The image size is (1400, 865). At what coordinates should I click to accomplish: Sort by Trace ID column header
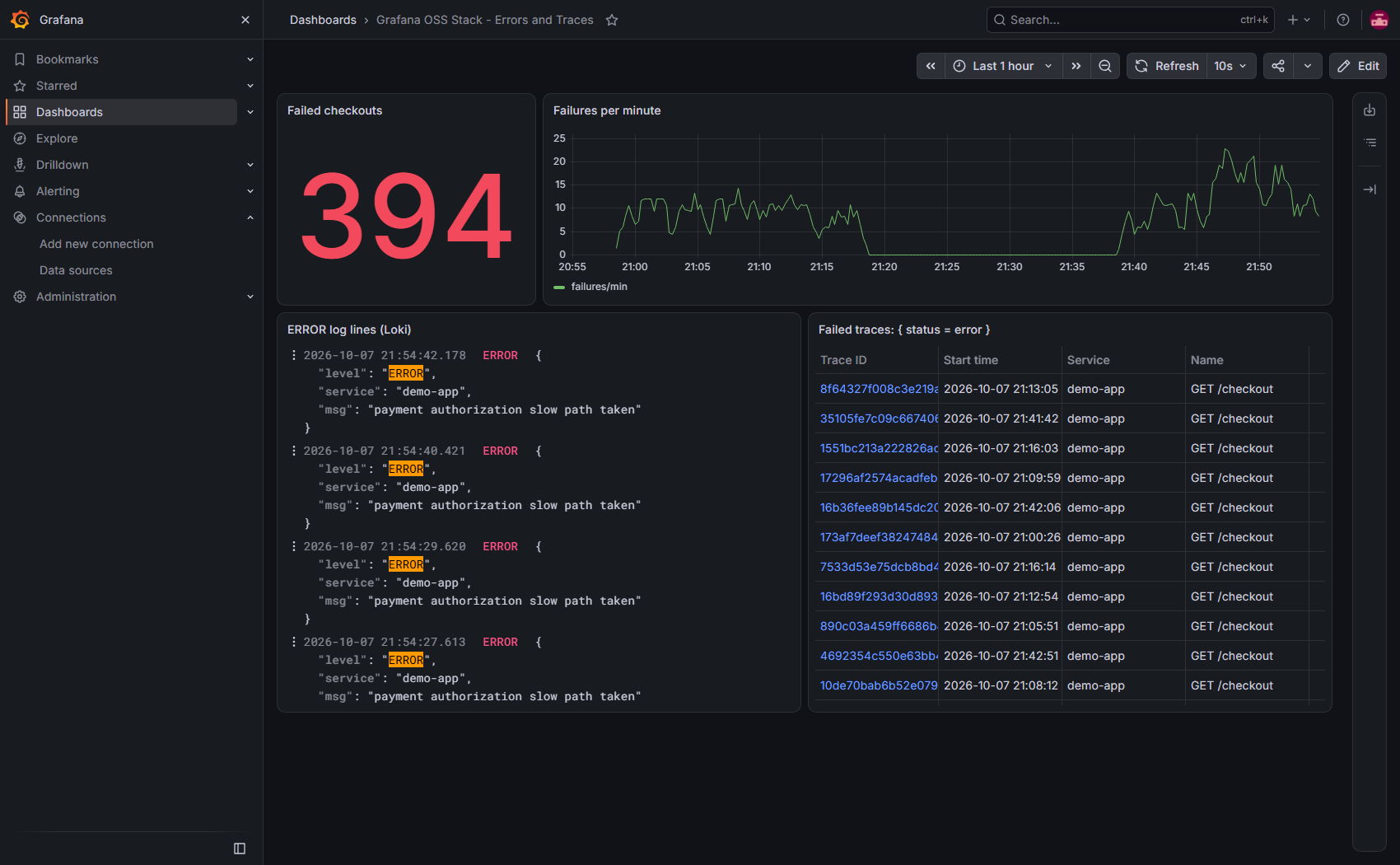click(x=843, y=360)
